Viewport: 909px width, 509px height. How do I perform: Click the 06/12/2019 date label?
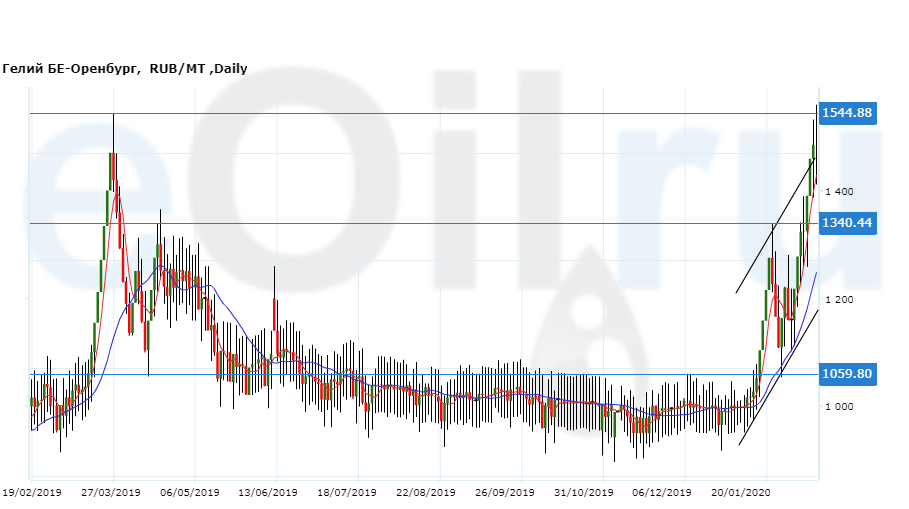pyautogui.click(x=662, y=493)
